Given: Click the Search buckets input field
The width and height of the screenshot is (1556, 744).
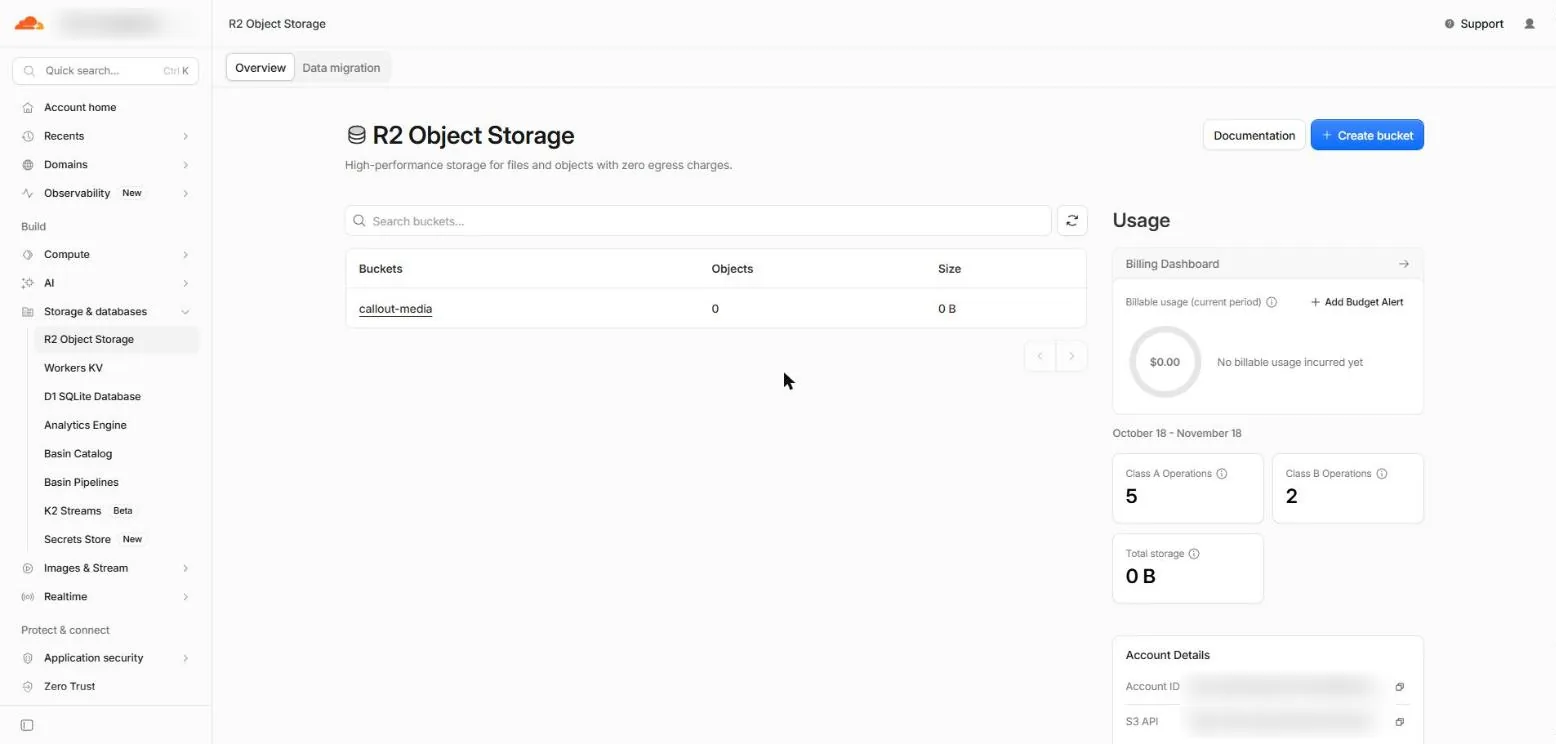Looking at the screenshot, I should pos(698,221).
